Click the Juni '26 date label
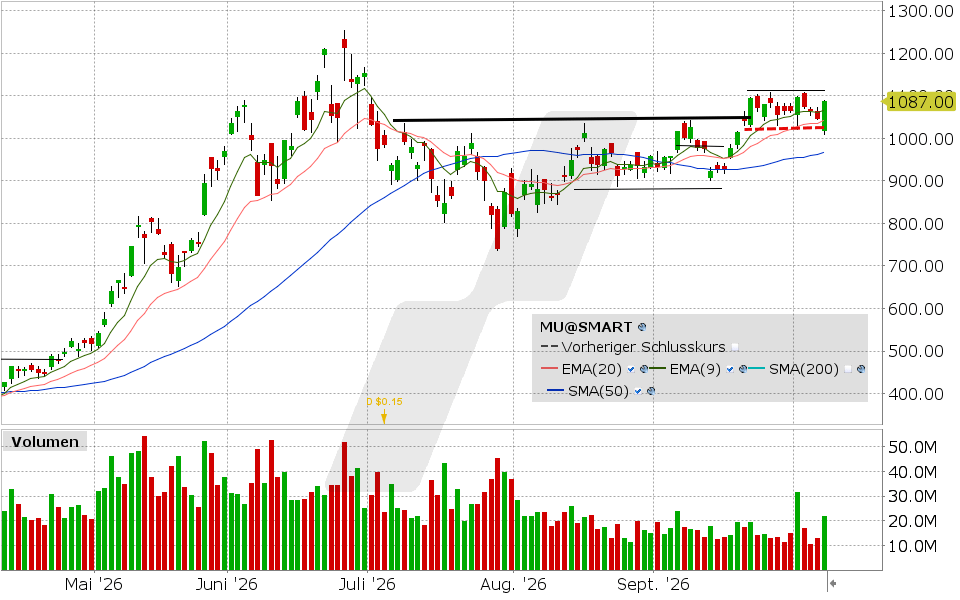This screenshot has width=960, height=600. 227,584
